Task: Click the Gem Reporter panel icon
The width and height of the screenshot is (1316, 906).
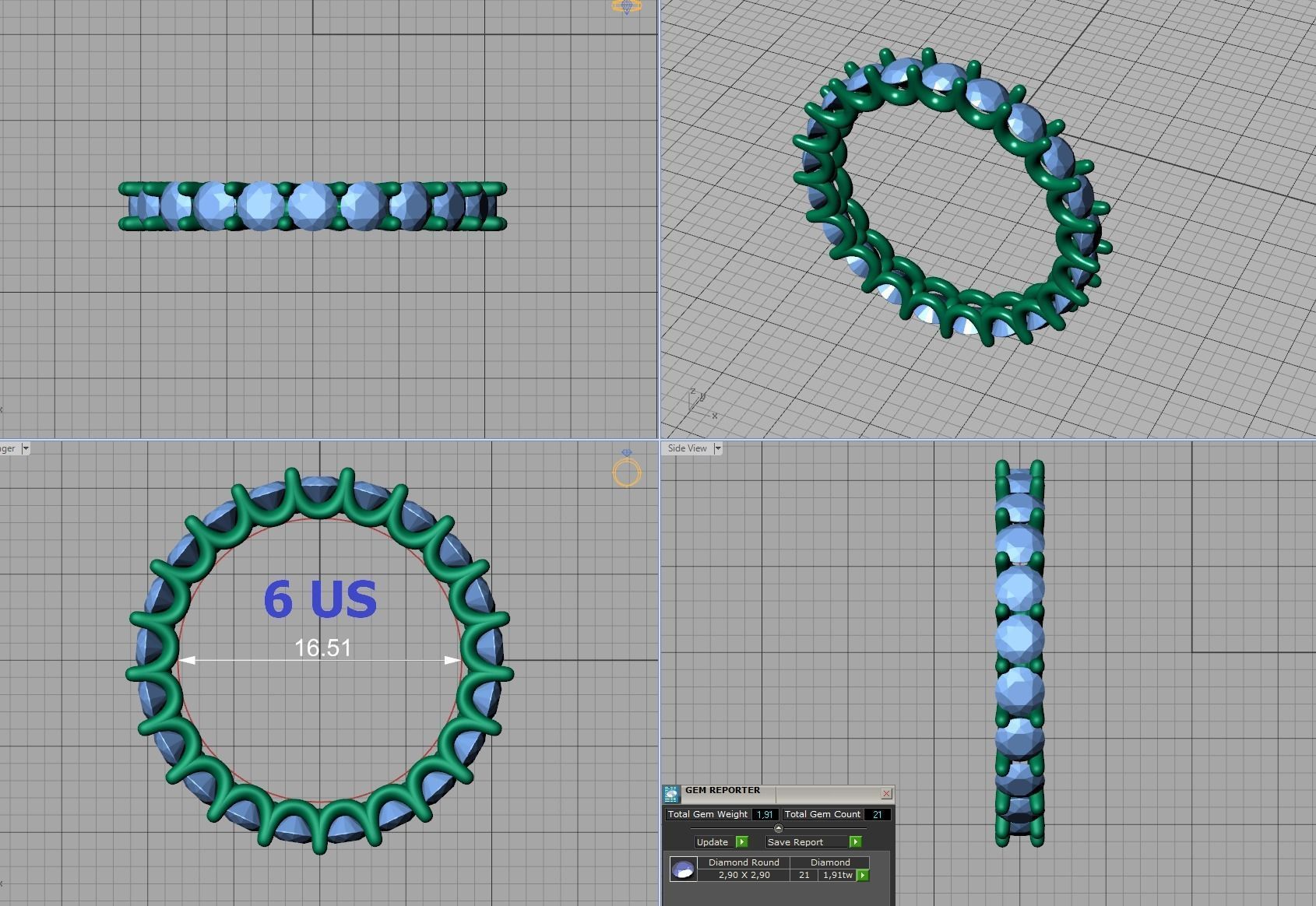Action: click(x=671, y=795)
